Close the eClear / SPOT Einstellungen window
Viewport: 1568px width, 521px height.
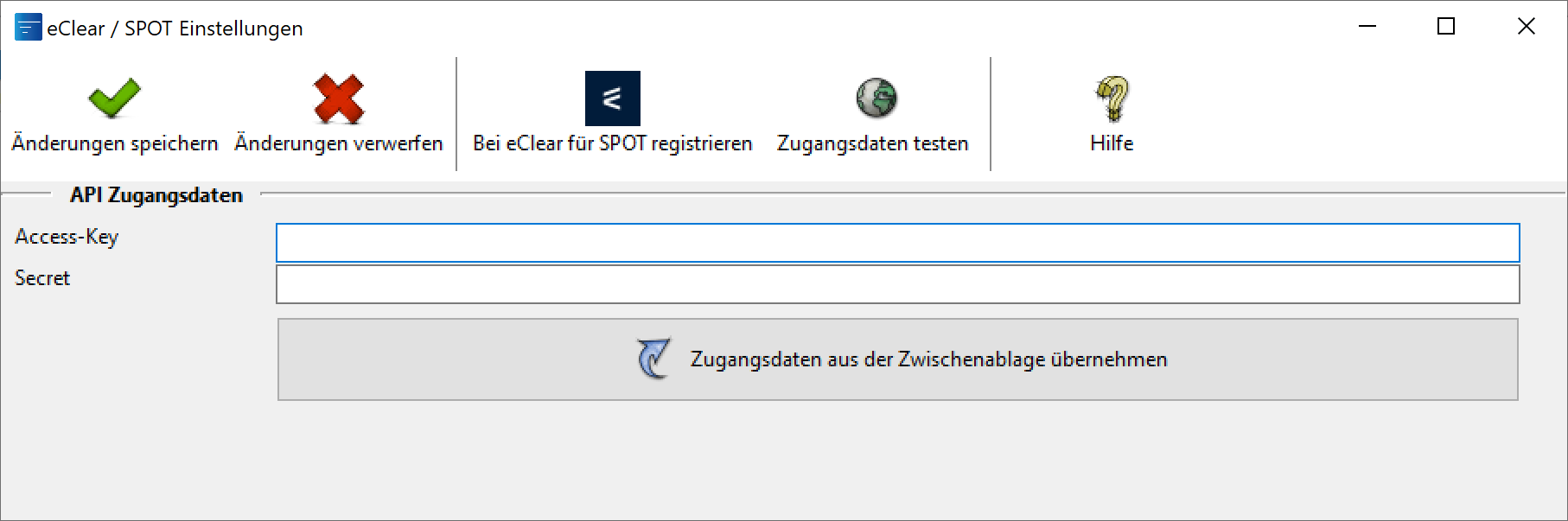1527,27
